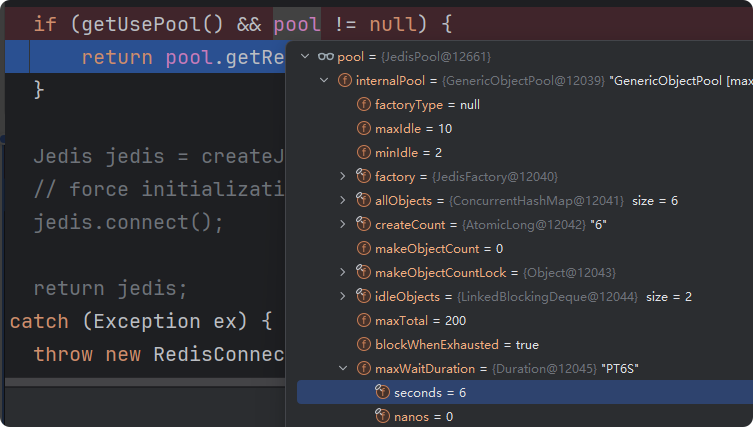Click the final field icon of idleObjects
This screenshot has height=427, width=753.
tap(363, 296)
